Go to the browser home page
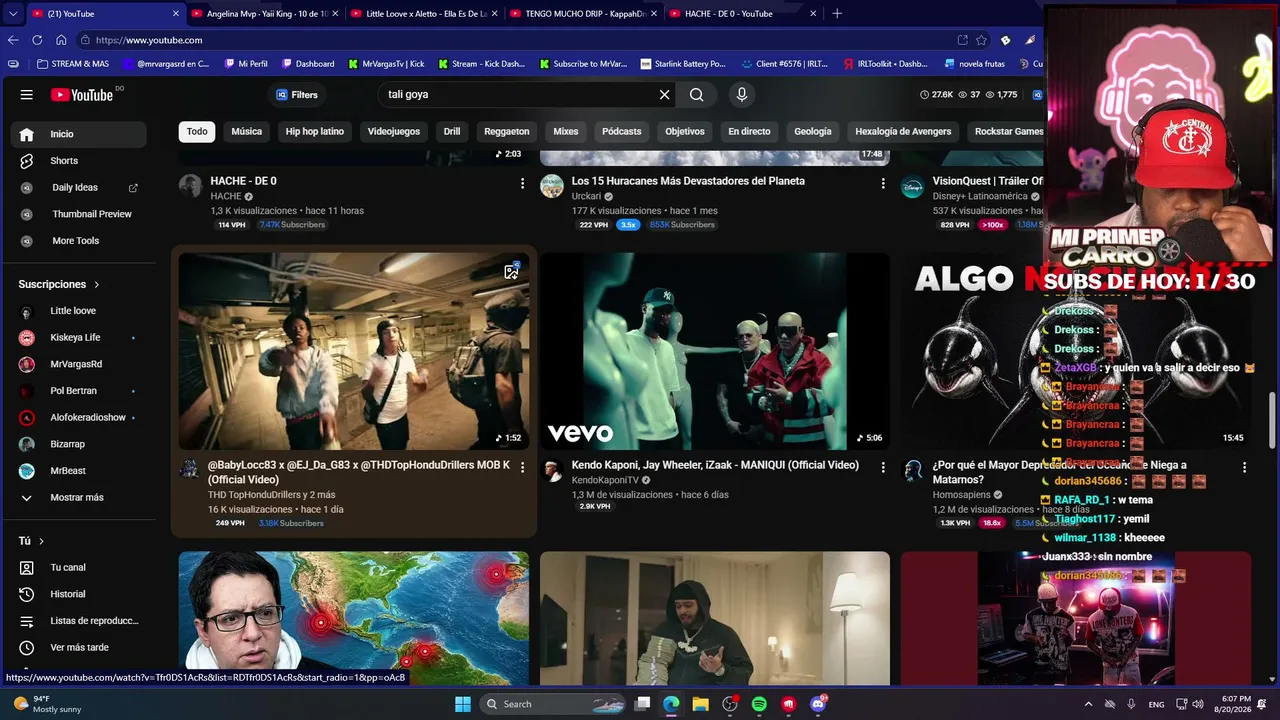This screenshot has height=720, width=1280. [61, 40]
